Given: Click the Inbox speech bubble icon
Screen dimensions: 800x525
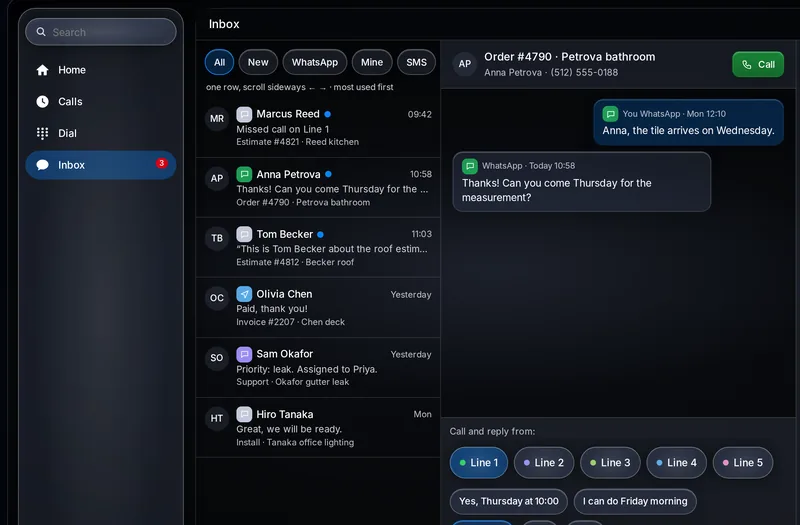Looking at the screenshot, I should point(42,165).
